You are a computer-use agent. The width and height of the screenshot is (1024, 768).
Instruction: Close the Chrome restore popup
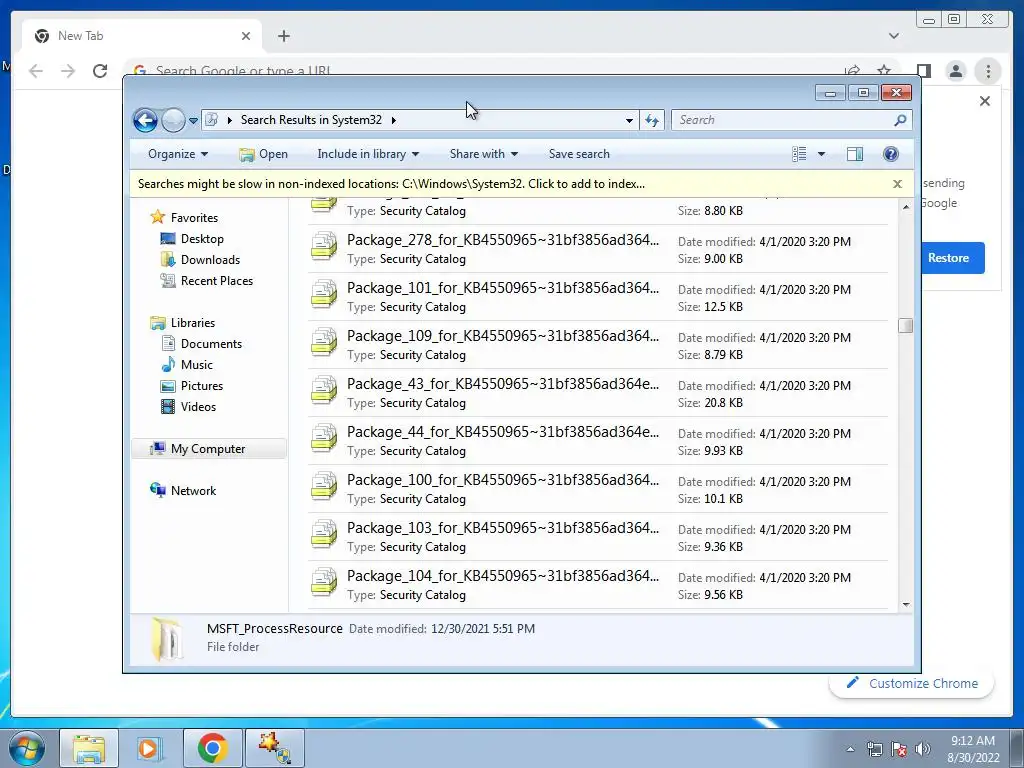tap(985, 101)
